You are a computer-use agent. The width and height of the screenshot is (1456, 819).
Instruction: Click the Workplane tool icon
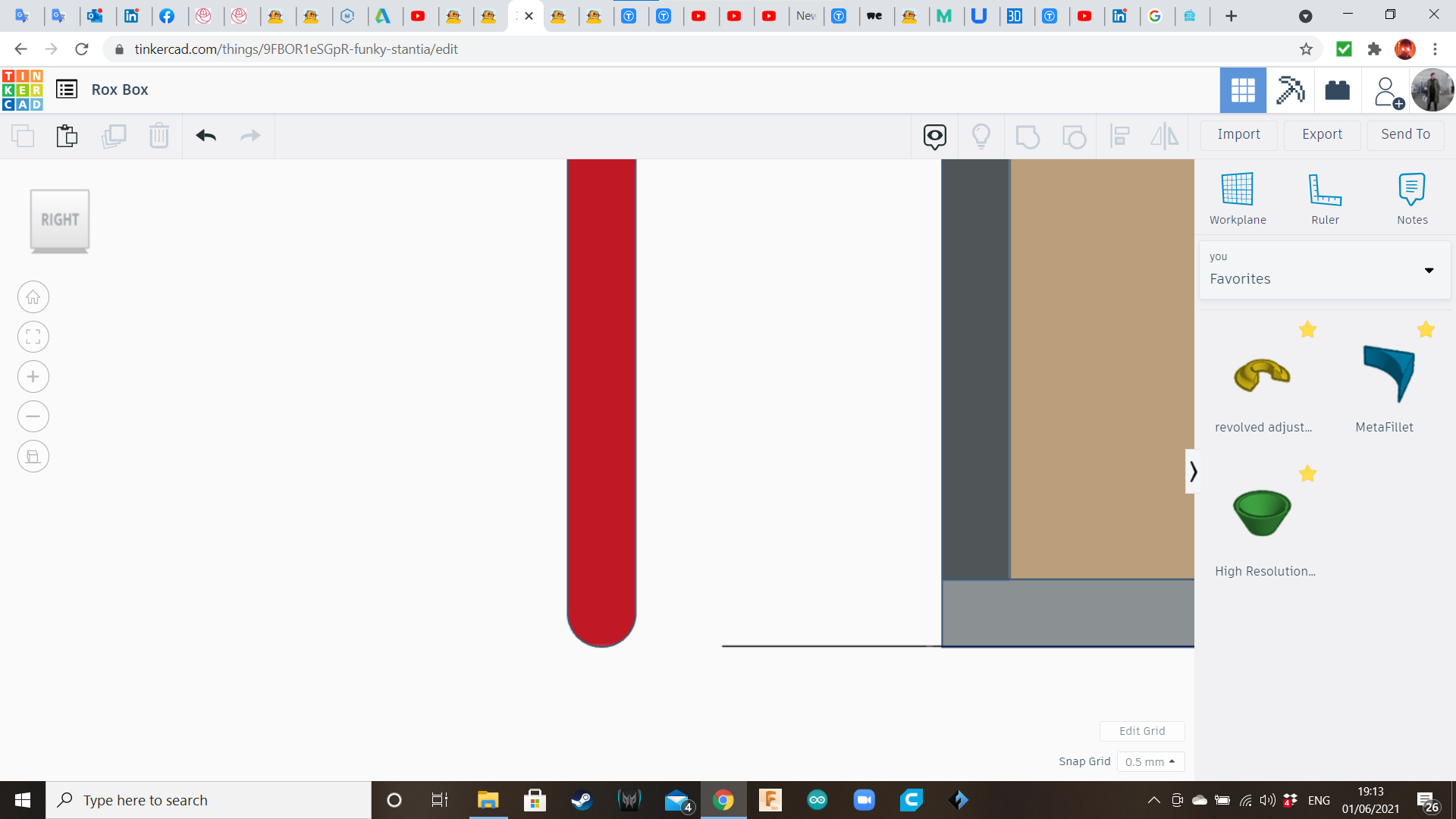click(x=1237, y=190)
